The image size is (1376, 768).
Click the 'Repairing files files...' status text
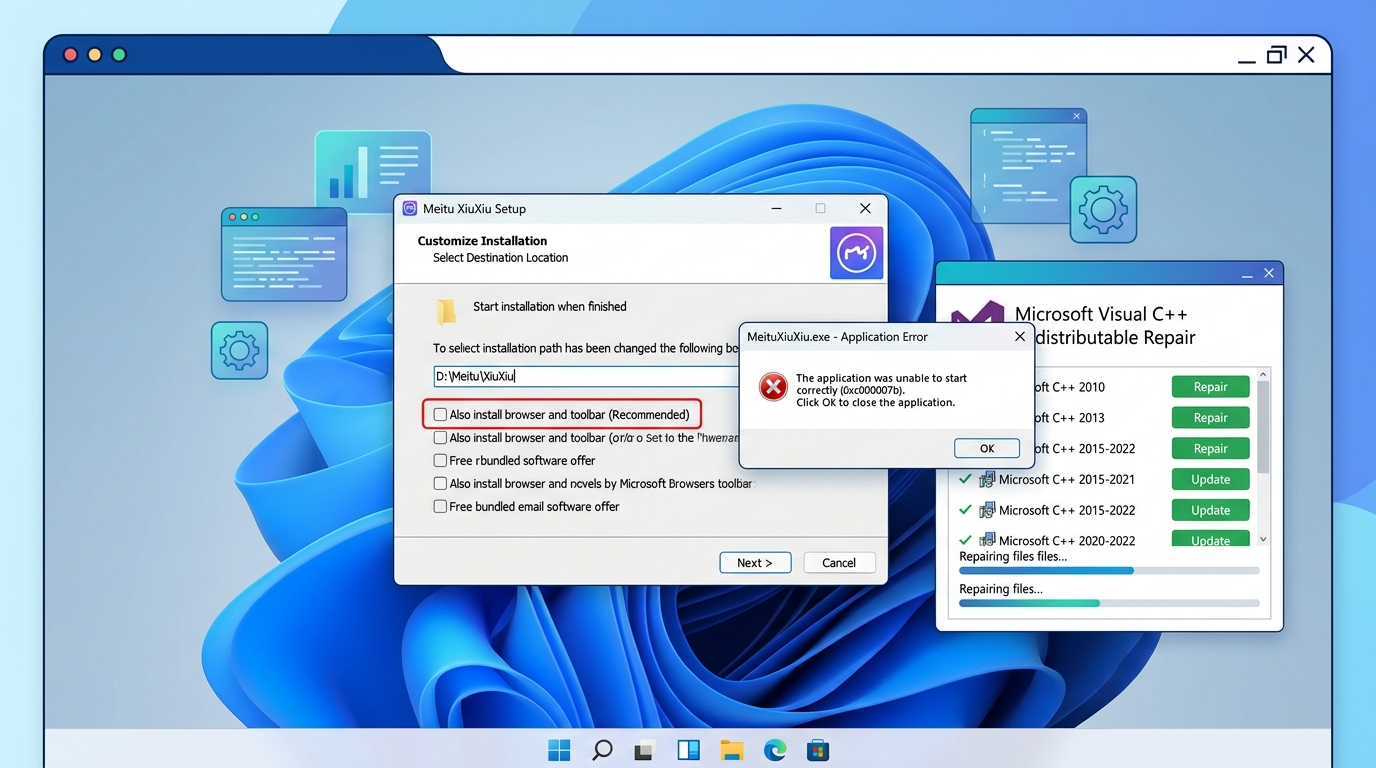[x=1013, y=557]
